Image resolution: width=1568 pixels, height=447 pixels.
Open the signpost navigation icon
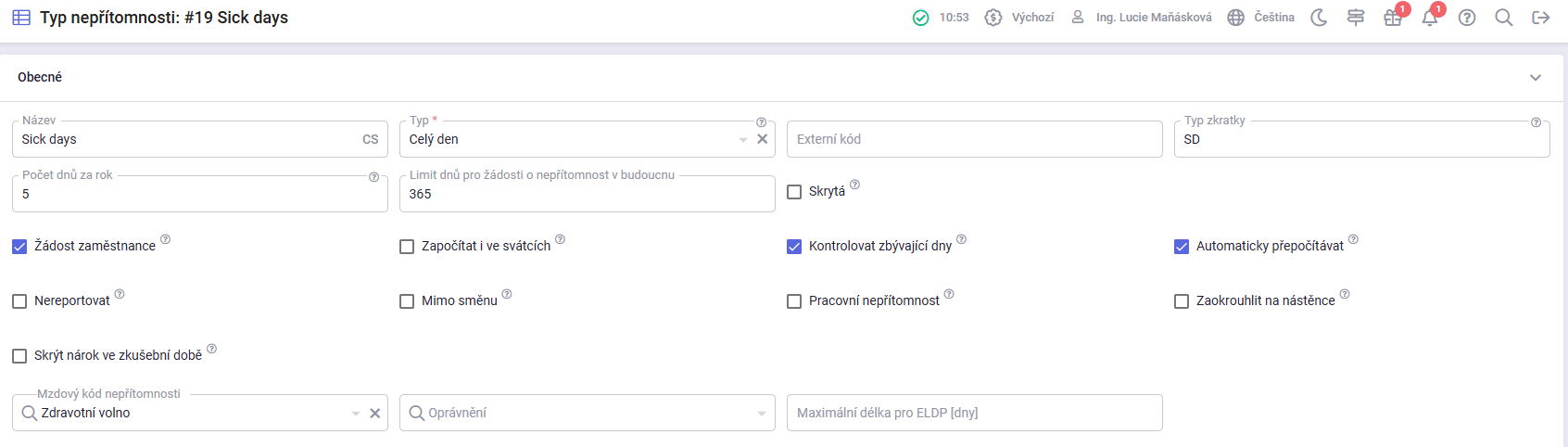pyautogui.click(x=1356, y=18)
